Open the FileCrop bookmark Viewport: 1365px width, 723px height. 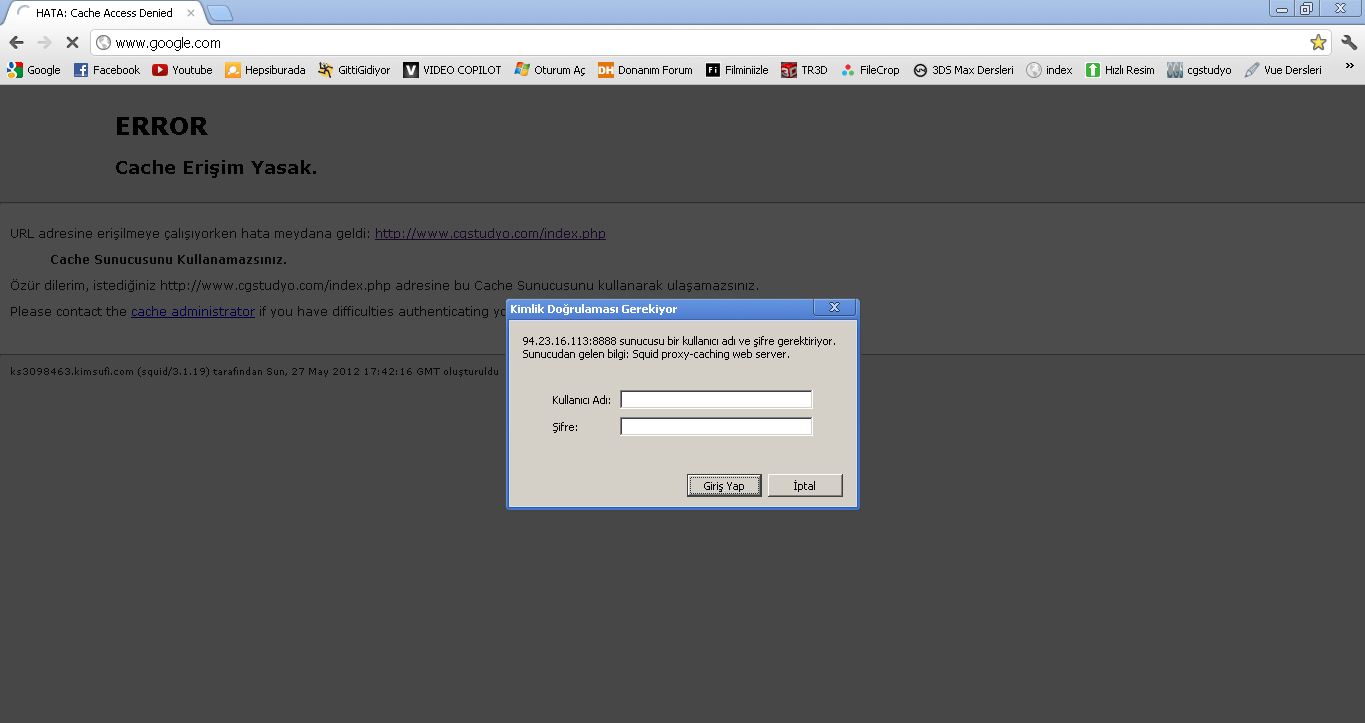coord(870,70)
